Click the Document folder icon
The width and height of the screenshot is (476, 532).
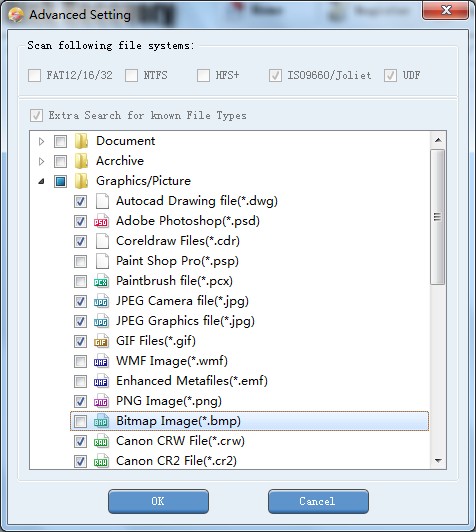point(81,141)
